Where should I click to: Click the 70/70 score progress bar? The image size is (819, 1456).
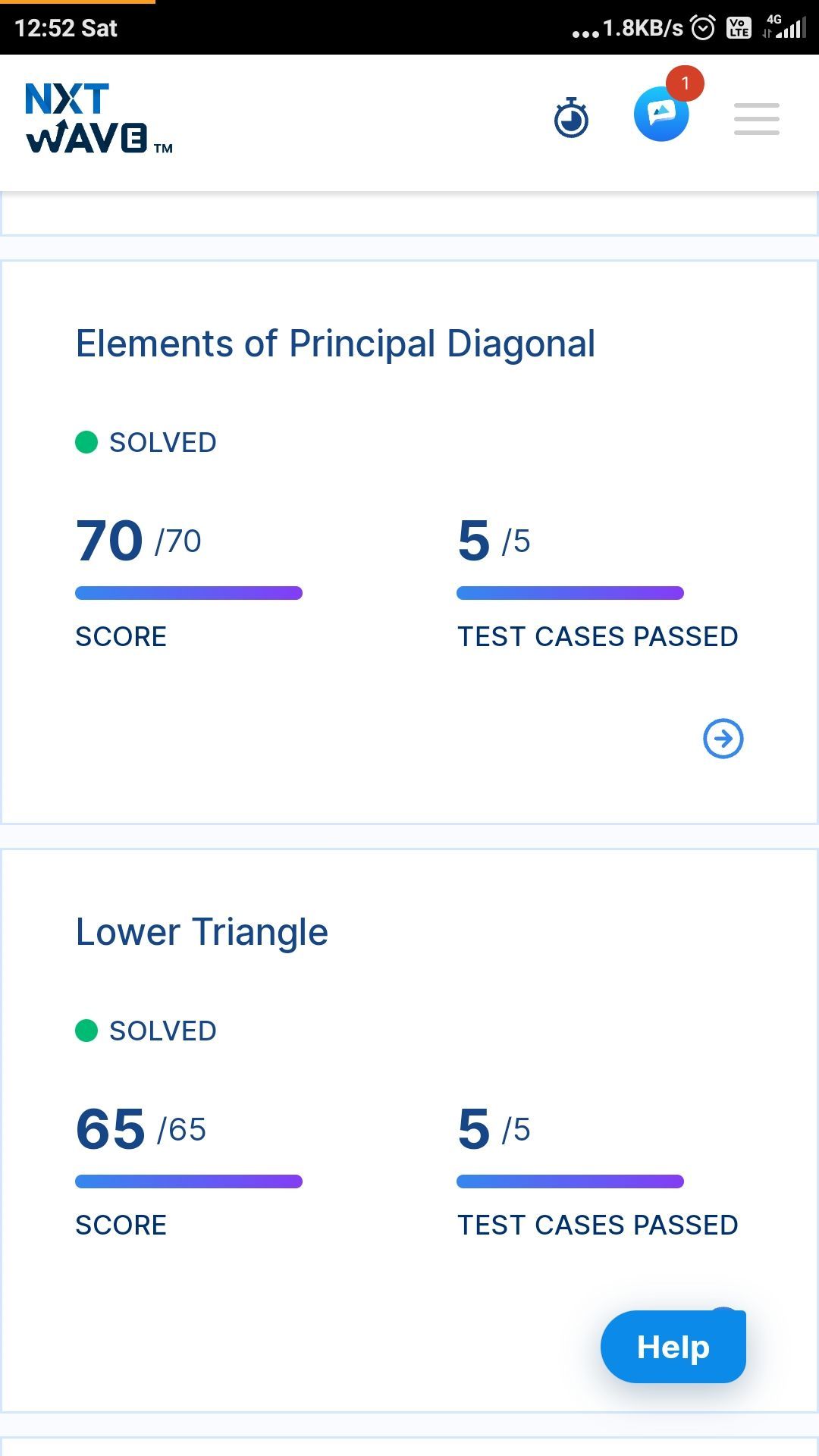[x=189, y=593]
